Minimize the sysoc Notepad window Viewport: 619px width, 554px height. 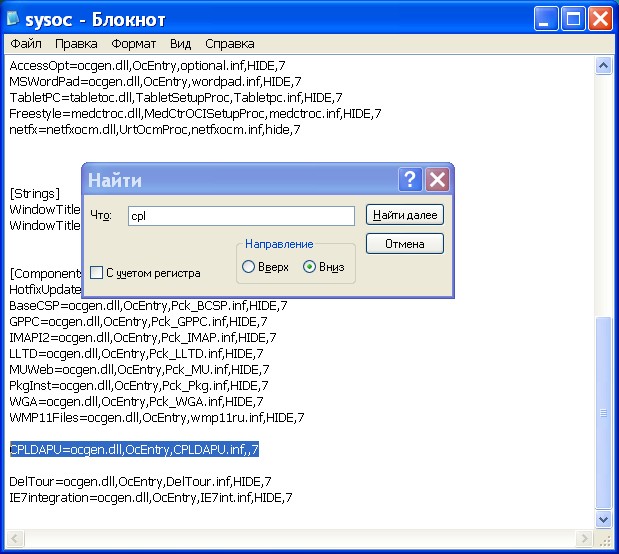[x=546, y=19]
